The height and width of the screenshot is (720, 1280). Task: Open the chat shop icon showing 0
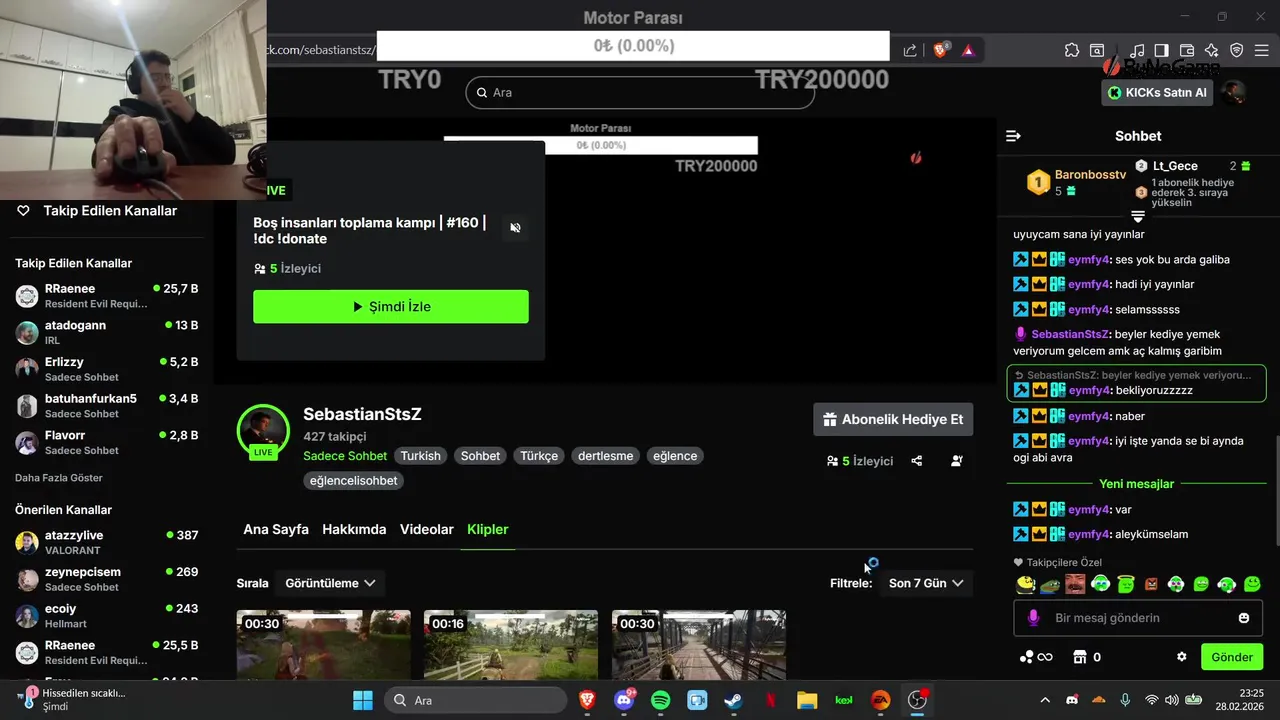[1086, 657]
